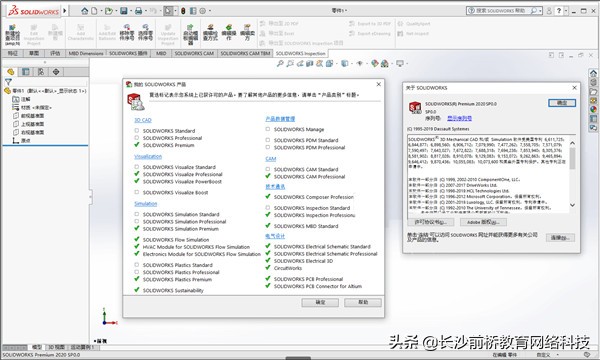Toggle SOLIDWORKS Standard checkbox

coord(137,130)
